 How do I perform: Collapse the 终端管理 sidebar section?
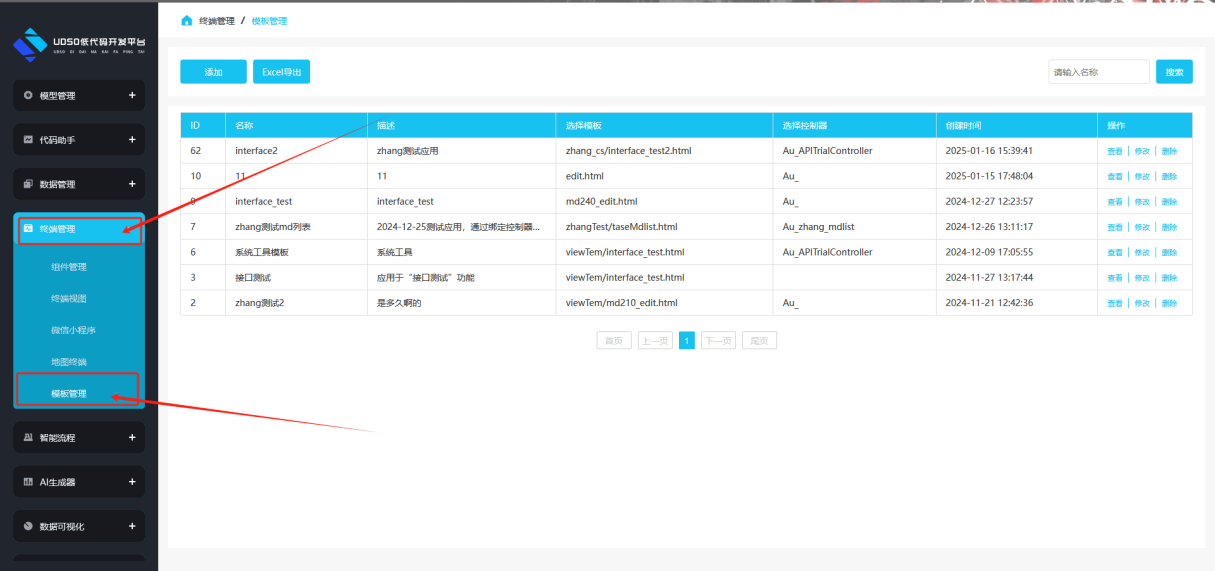point(79,229)
